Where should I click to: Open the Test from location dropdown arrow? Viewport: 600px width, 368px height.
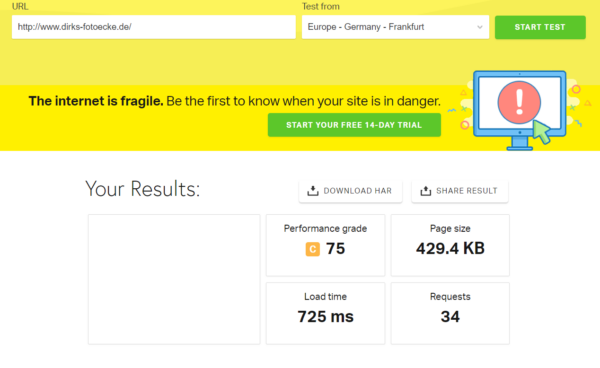(x=479, y=27)
